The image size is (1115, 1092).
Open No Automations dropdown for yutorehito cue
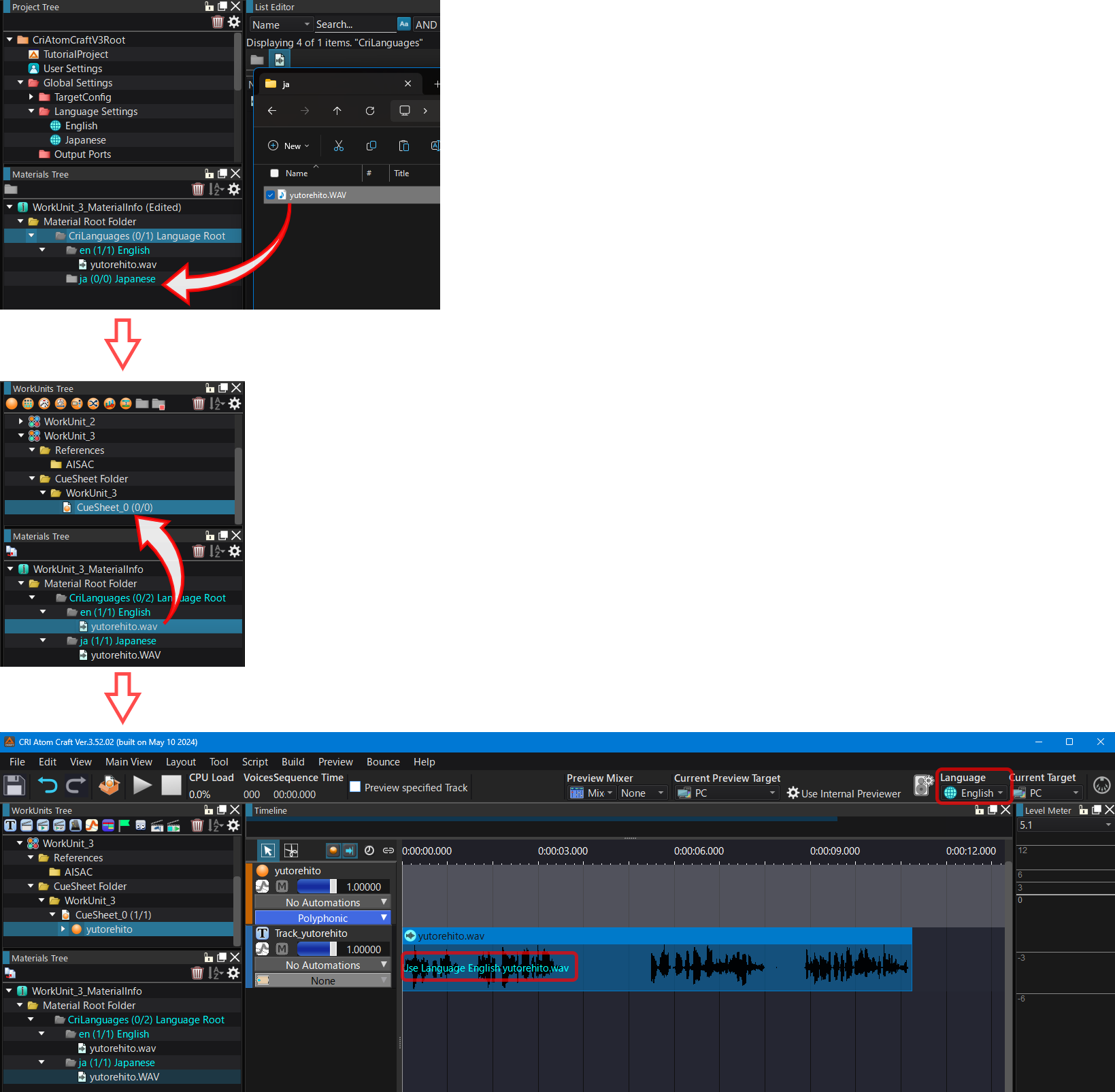323,903
